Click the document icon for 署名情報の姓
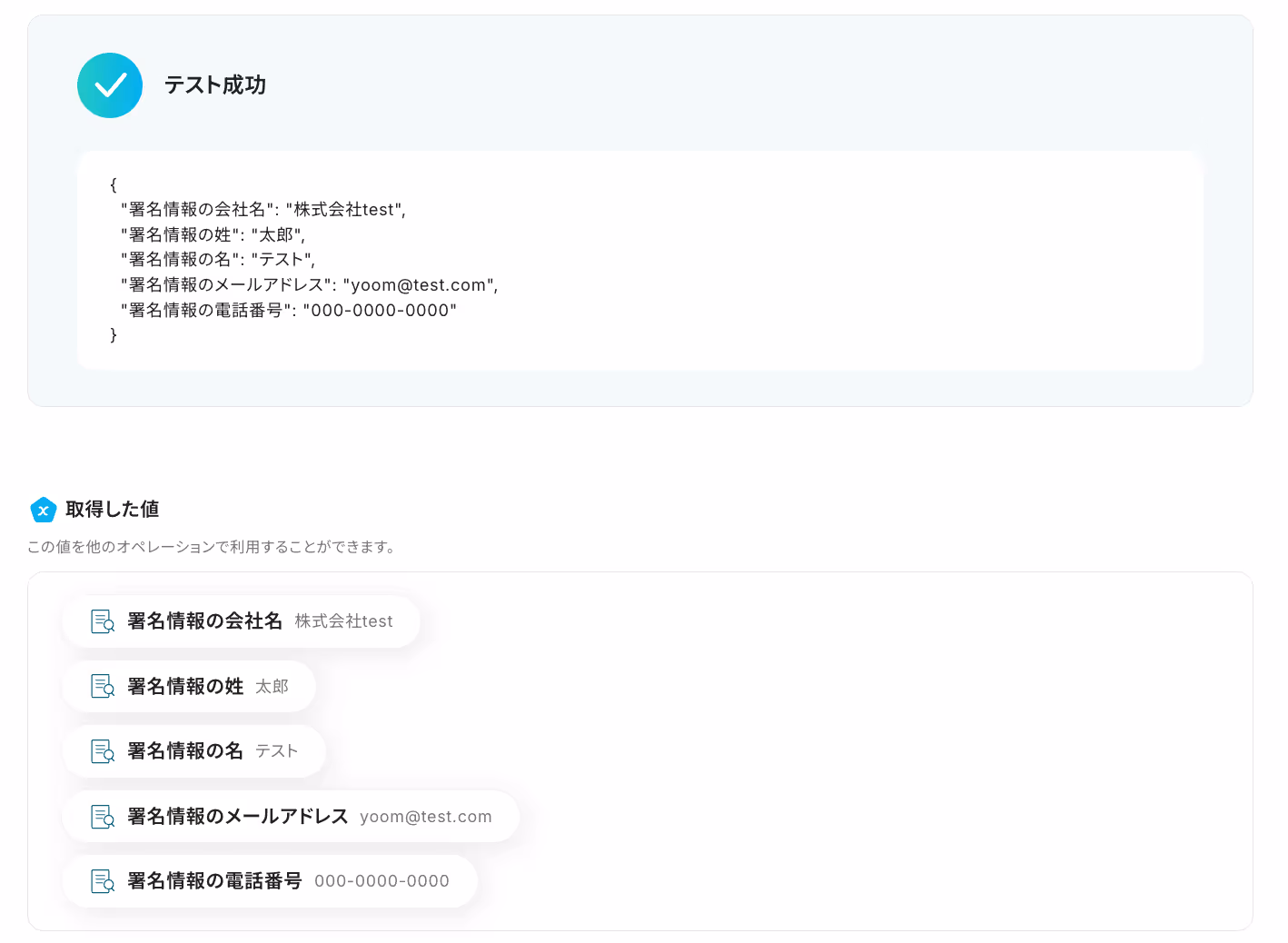 click(103, 686)
